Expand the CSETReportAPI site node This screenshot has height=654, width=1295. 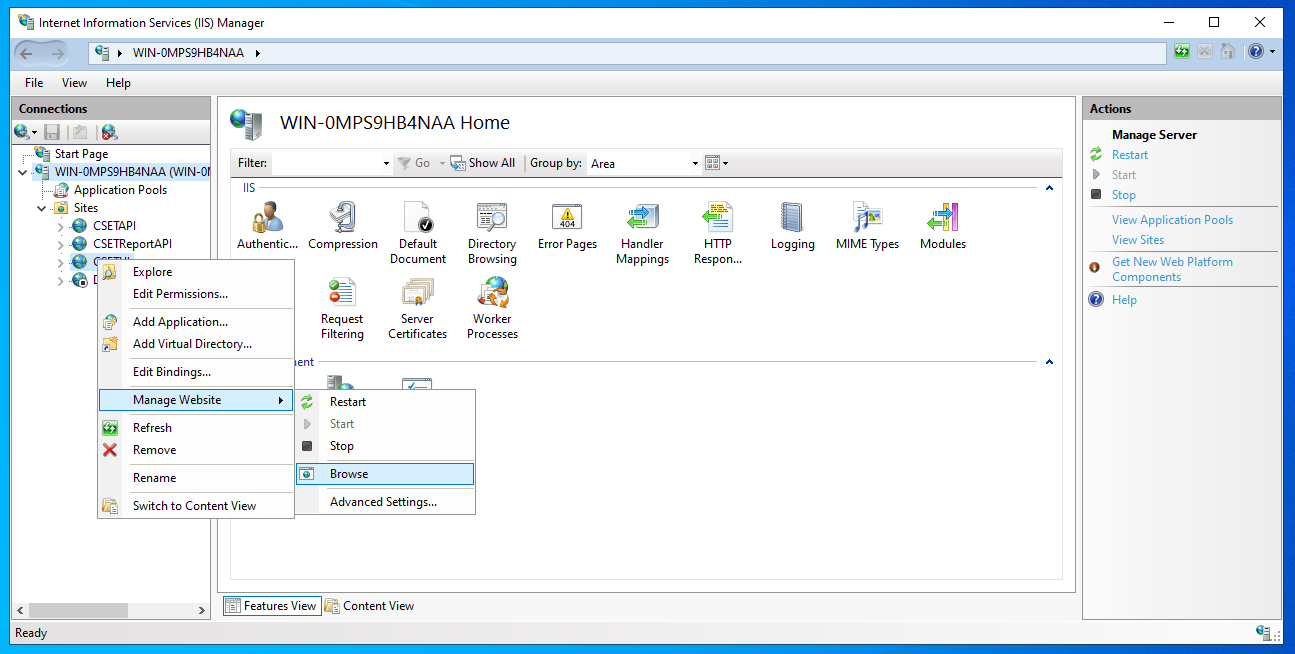pyautogui.click(x=61, y=244)
